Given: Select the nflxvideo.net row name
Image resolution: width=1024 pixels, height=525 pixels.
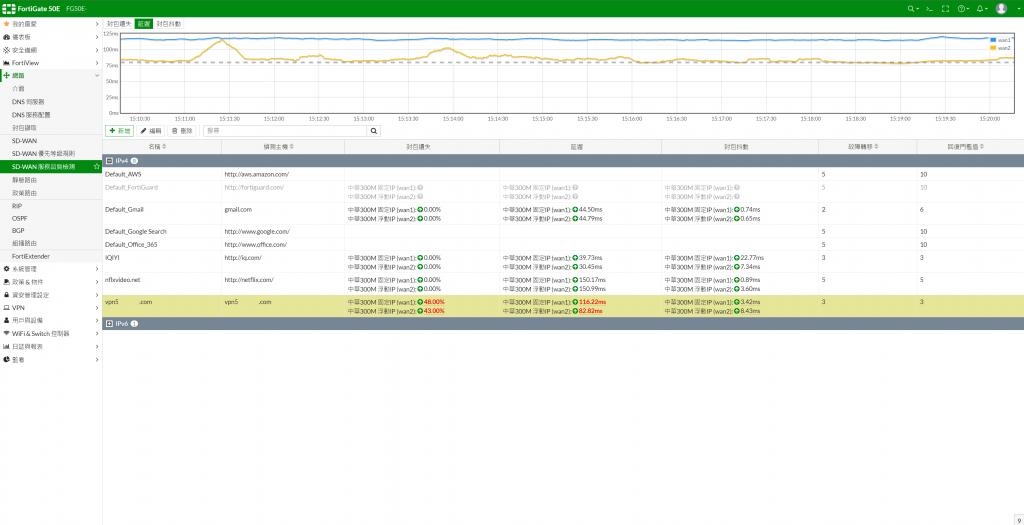Looking at the screenshot, I should point(123,279).
